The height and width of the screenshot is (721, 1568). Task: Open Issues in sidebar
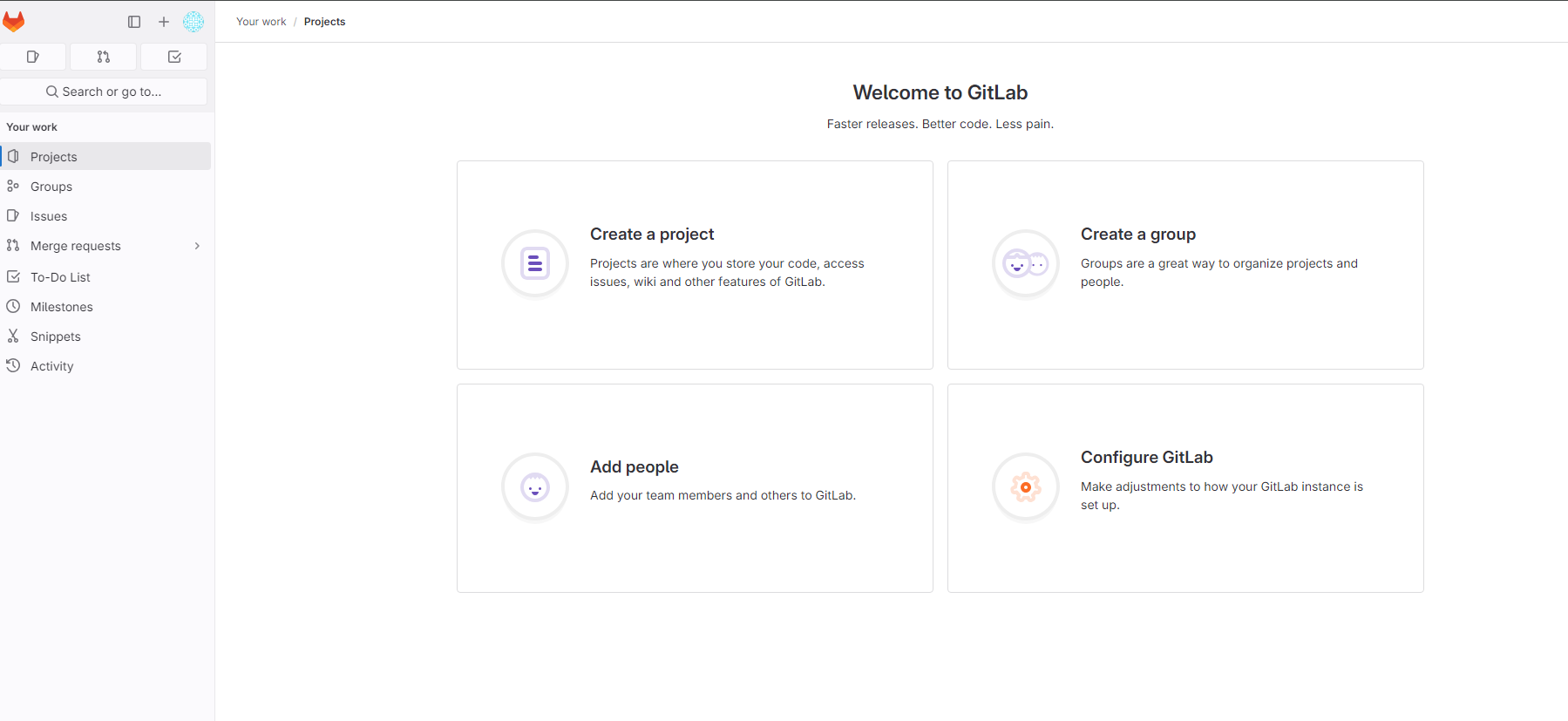tap(105, 216)
